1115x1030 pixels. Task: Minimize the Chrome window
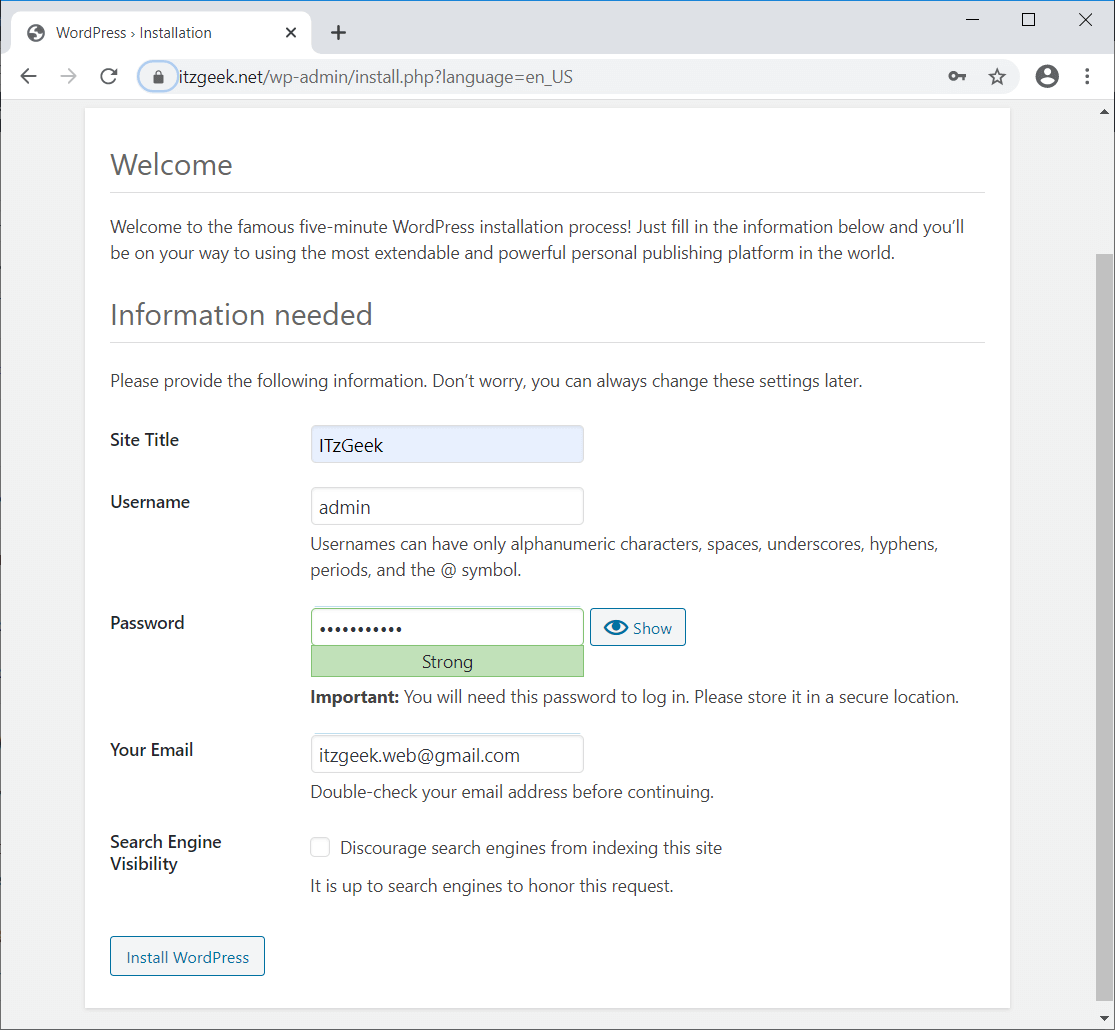[x=973, y=20]
